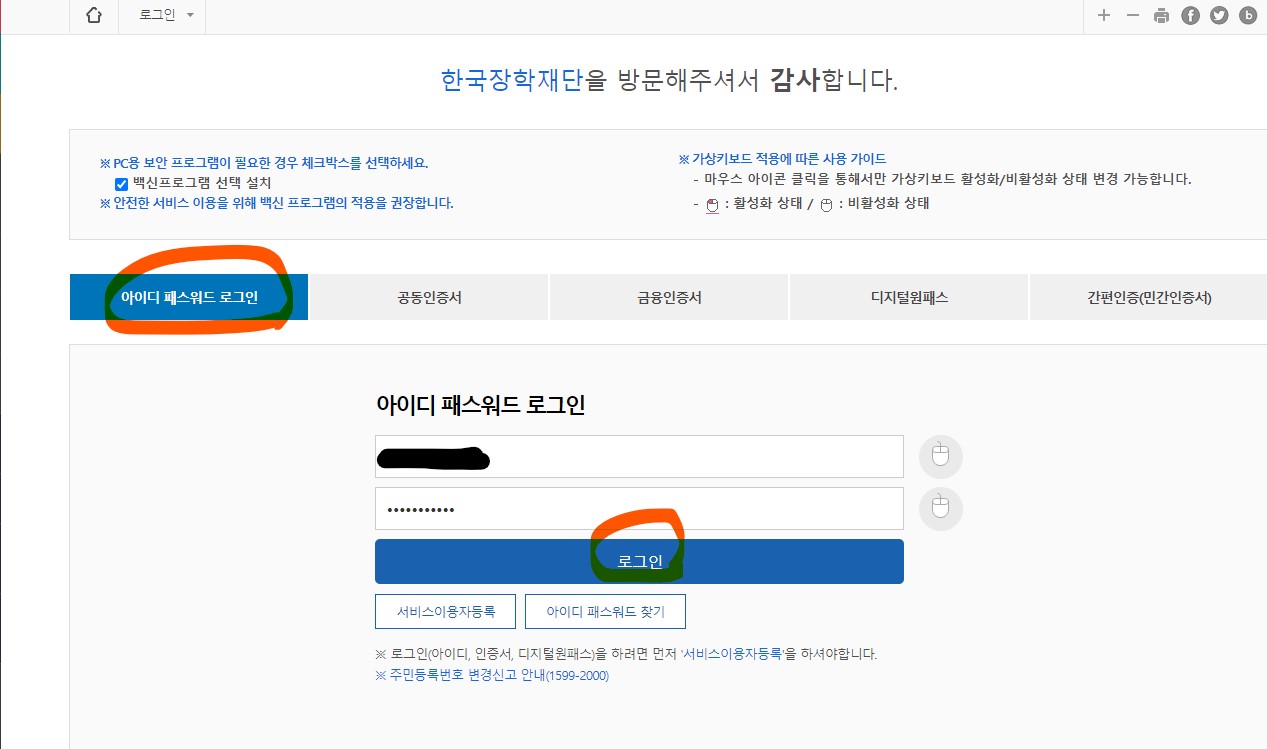The image size is (1267, 749).
Task: Click 한국장학재단 title text
Action: point(511,80)
